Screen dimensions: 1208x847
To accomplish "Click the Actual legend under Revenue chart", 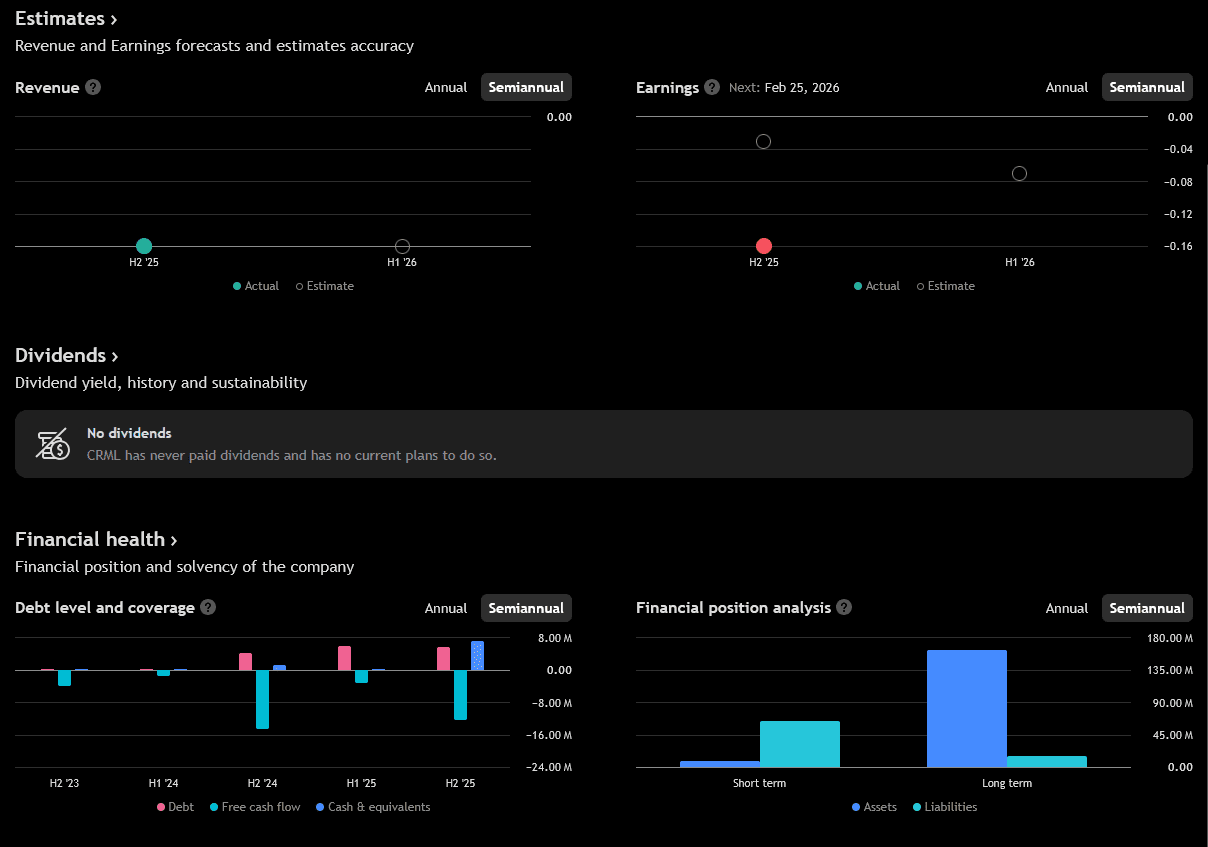I will point(256,286).
